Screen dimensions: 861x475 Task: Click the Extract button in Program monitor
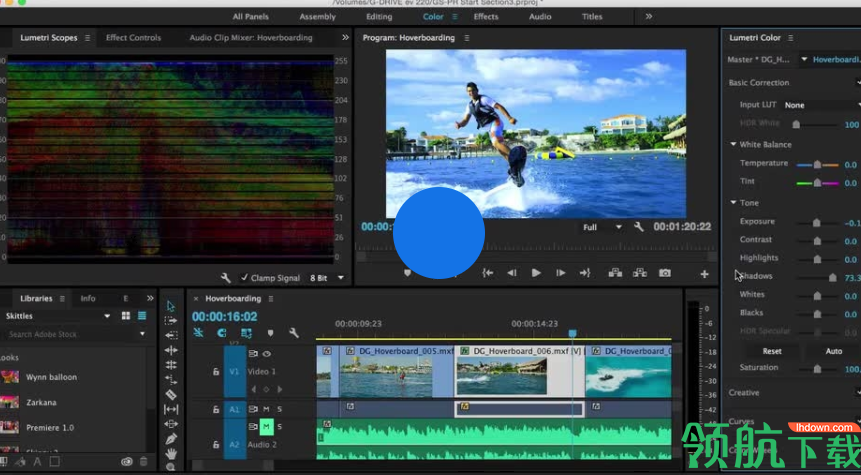(640, 273)
